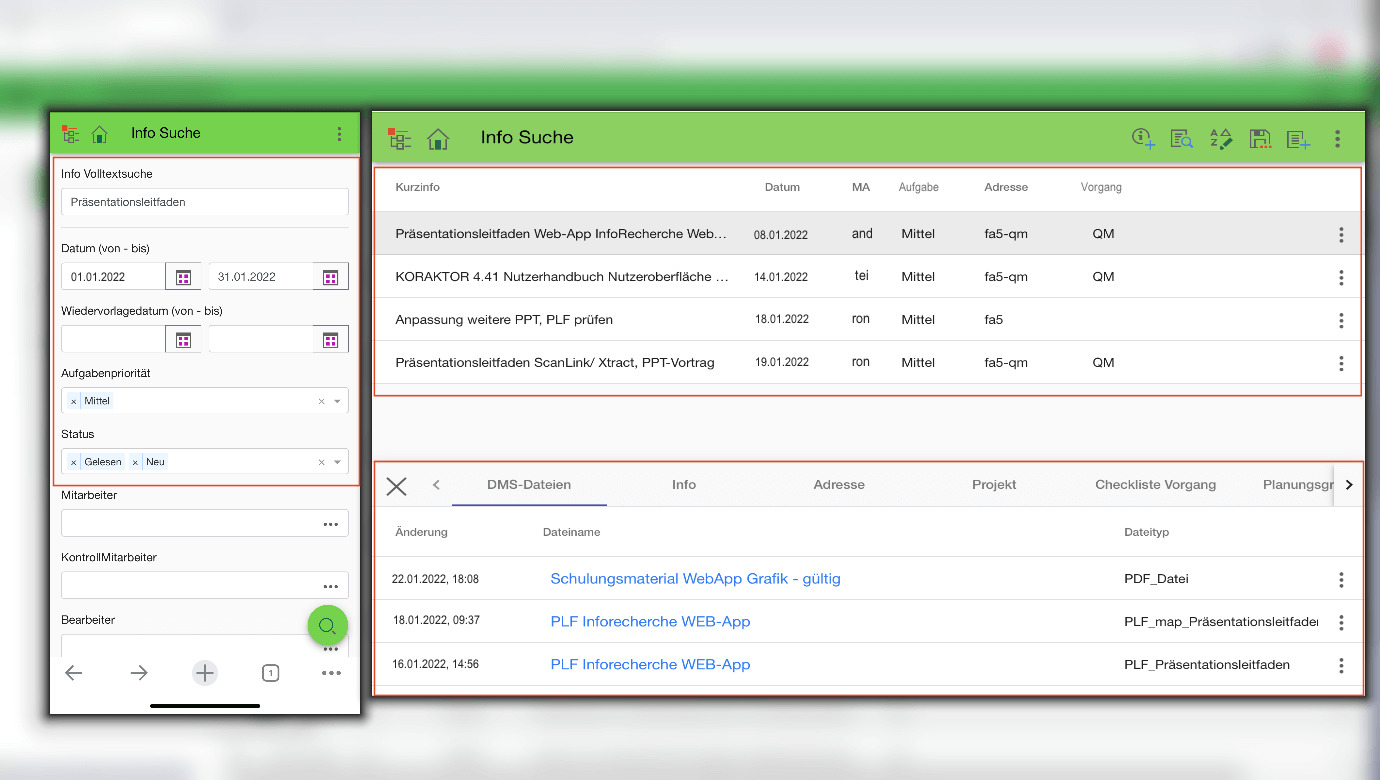Expand the Status dropdown arrow

click(x=338, y=462)
